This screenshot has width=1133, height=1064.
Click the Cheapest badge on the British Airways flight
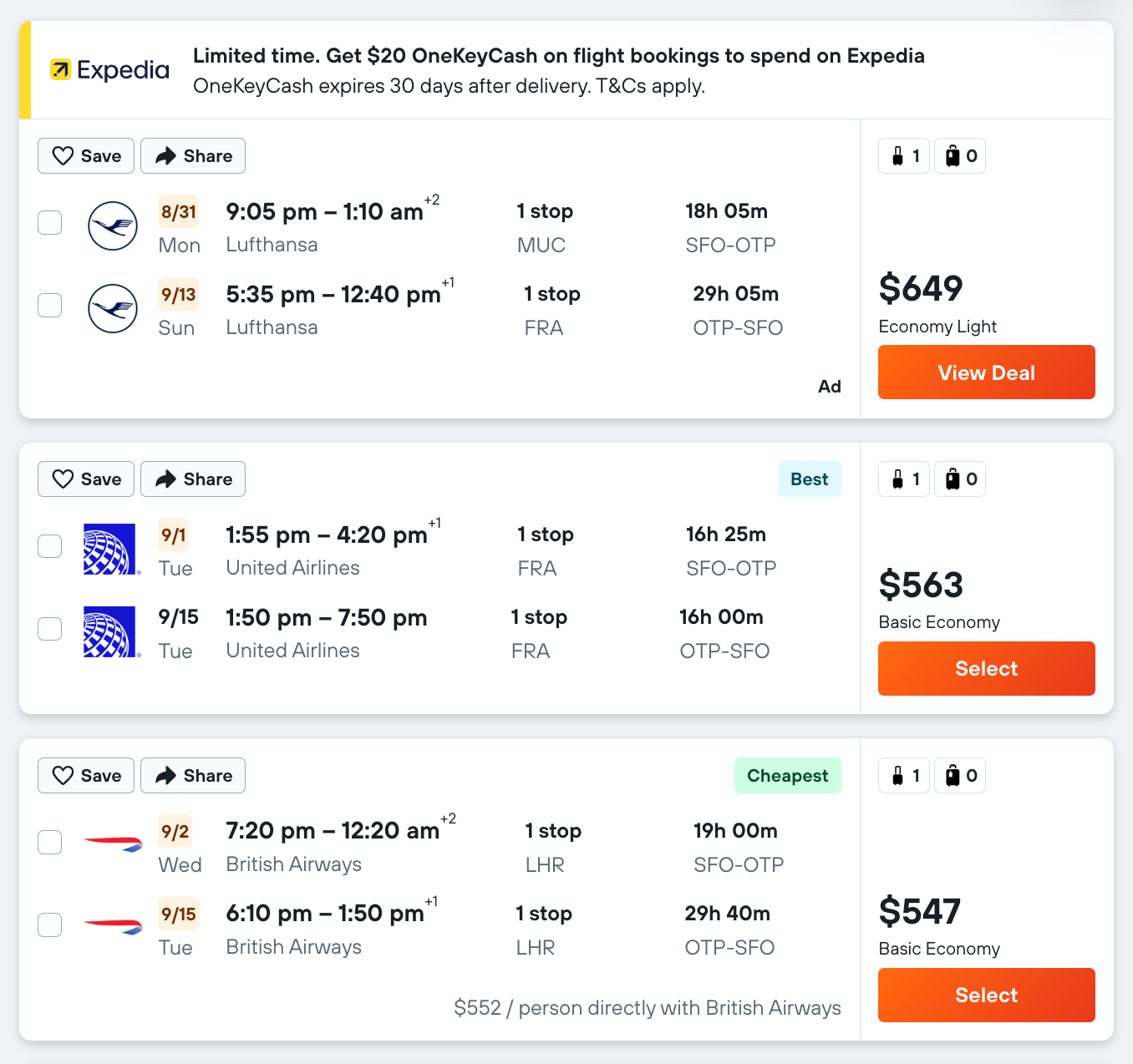pyautogui.click(x=787, y=776)
